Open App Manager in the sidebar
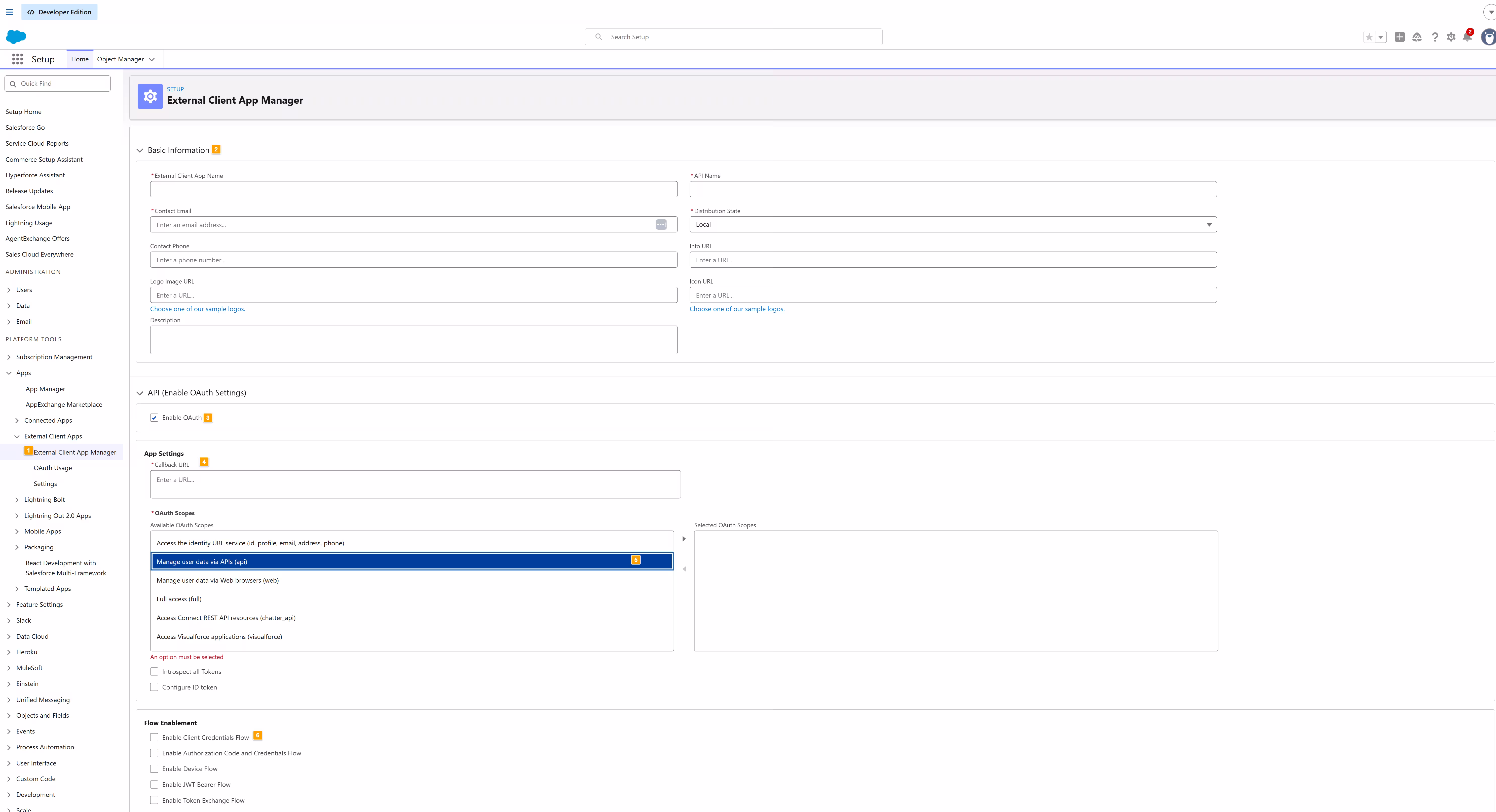 pyautogui.click(x=45, y=389)
